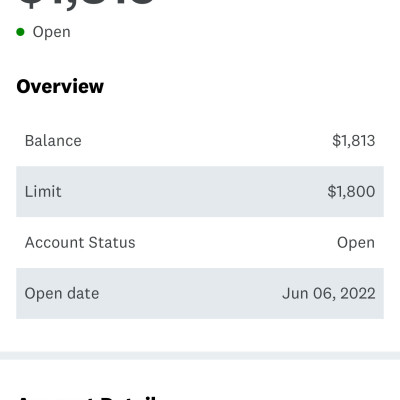Click the $1,813 balance value
400x400 pixels.
[x=354, y=141]
